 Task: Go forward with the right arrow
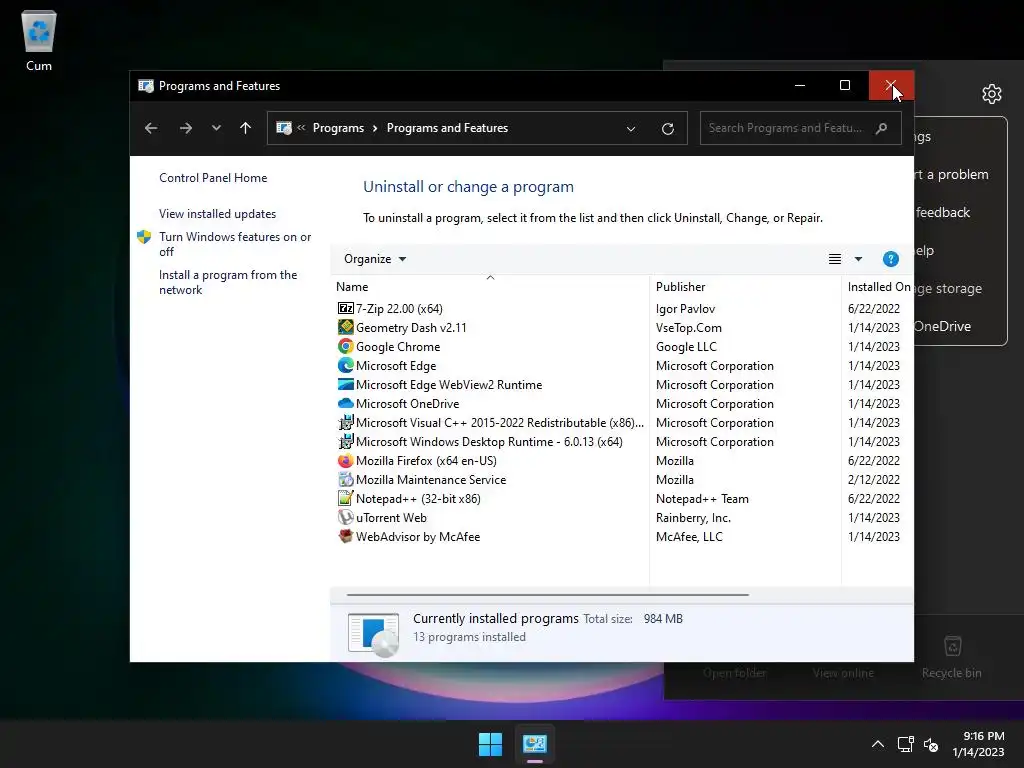point(185,128)
